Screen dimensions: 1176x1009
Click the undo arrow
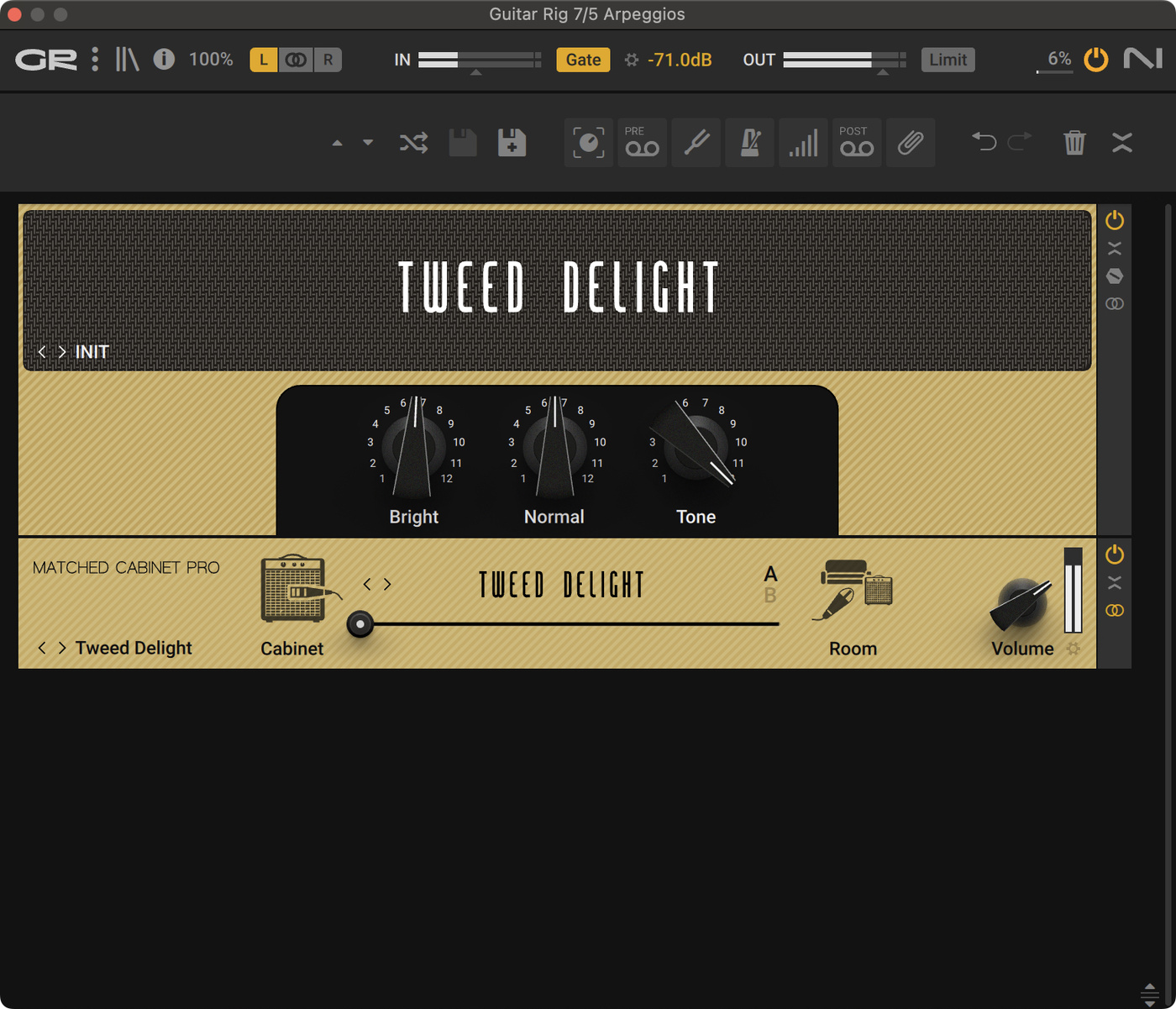984,141
